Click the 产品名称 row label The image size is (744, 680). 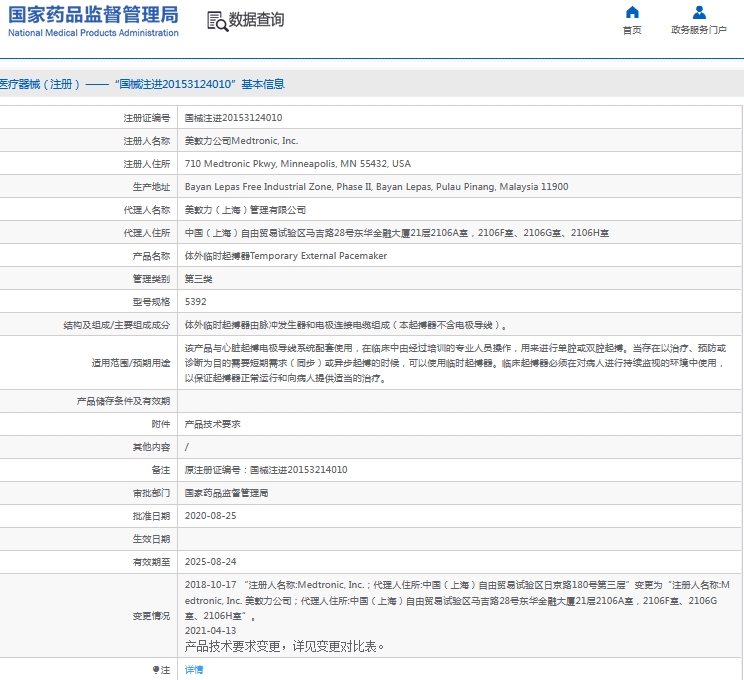click(151, 256)
